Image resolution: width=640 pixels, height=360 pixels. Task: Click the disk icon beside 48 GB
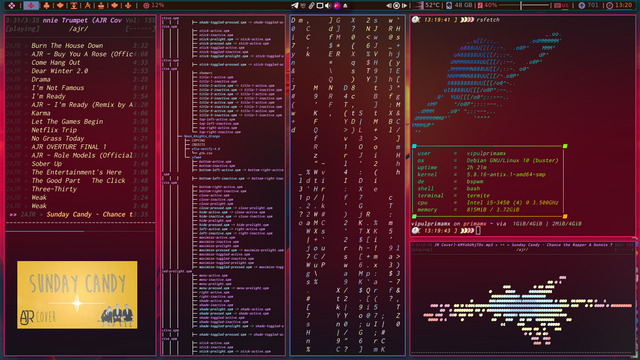(x=449, y=5)
